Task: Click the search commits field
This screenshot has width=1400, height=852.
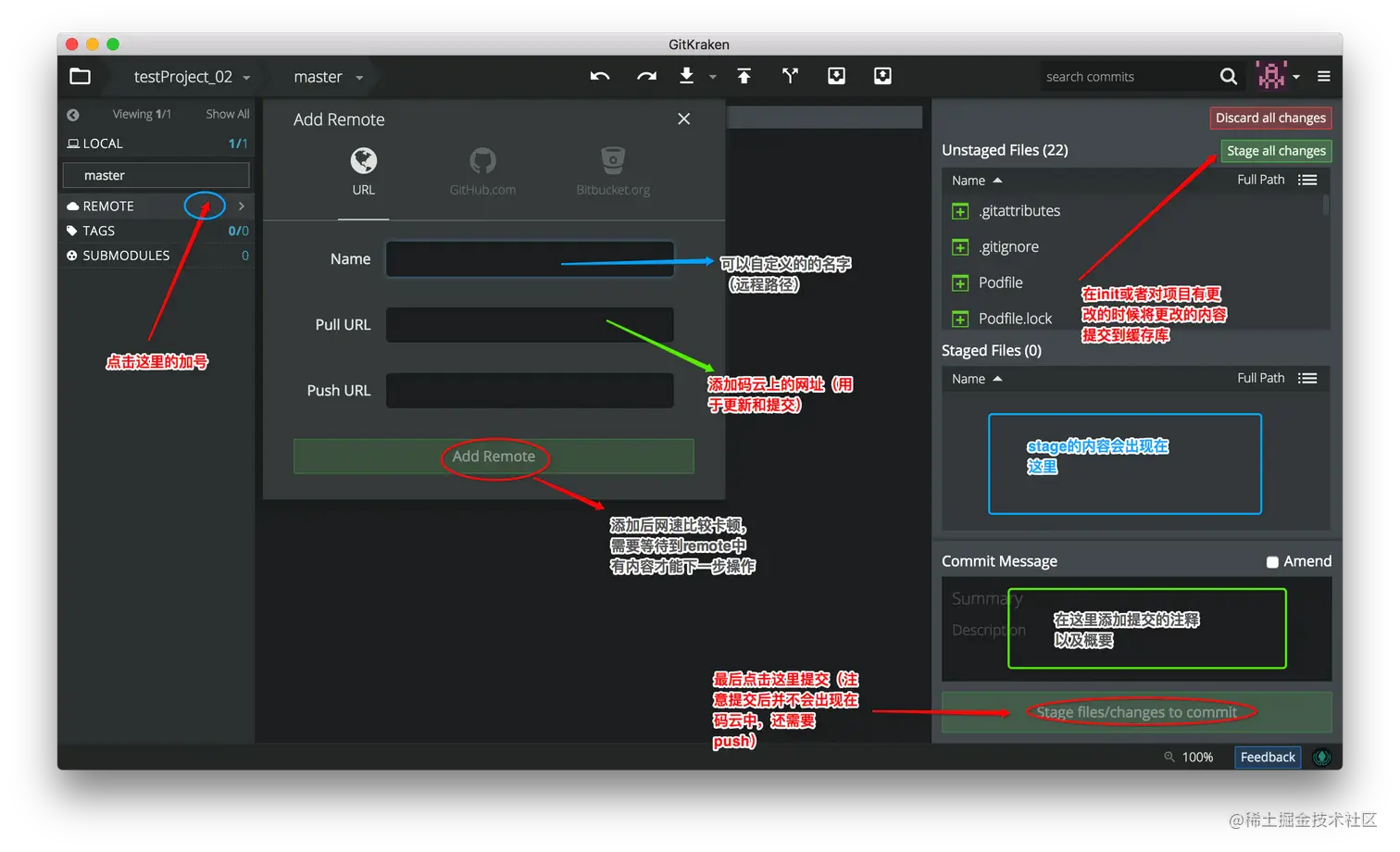Action: coord(1128,77)
